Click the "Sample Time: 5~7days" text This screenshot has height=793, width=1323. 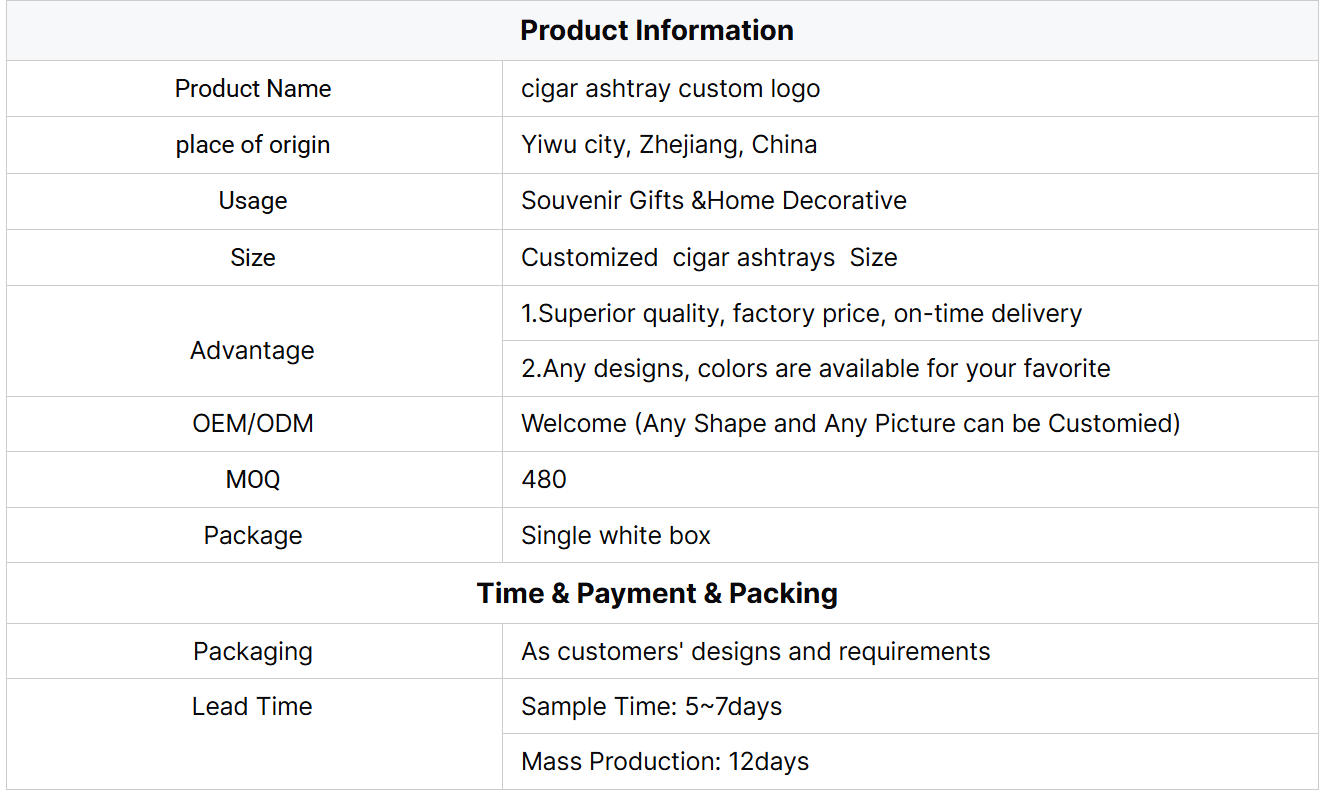[651, 707]
